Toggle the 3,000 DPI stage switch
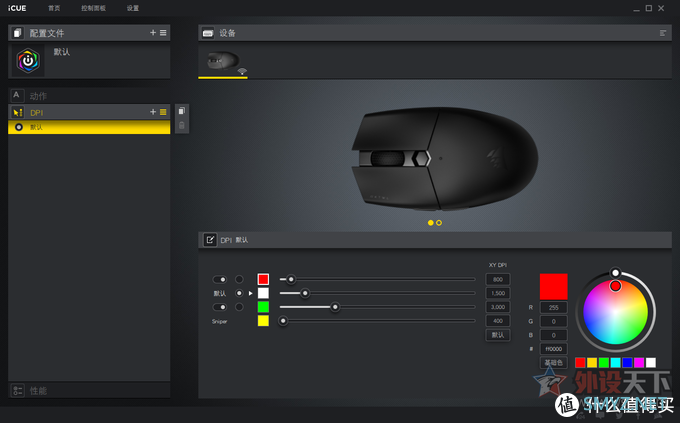680x423 pixels. click(x=219, y=307)
